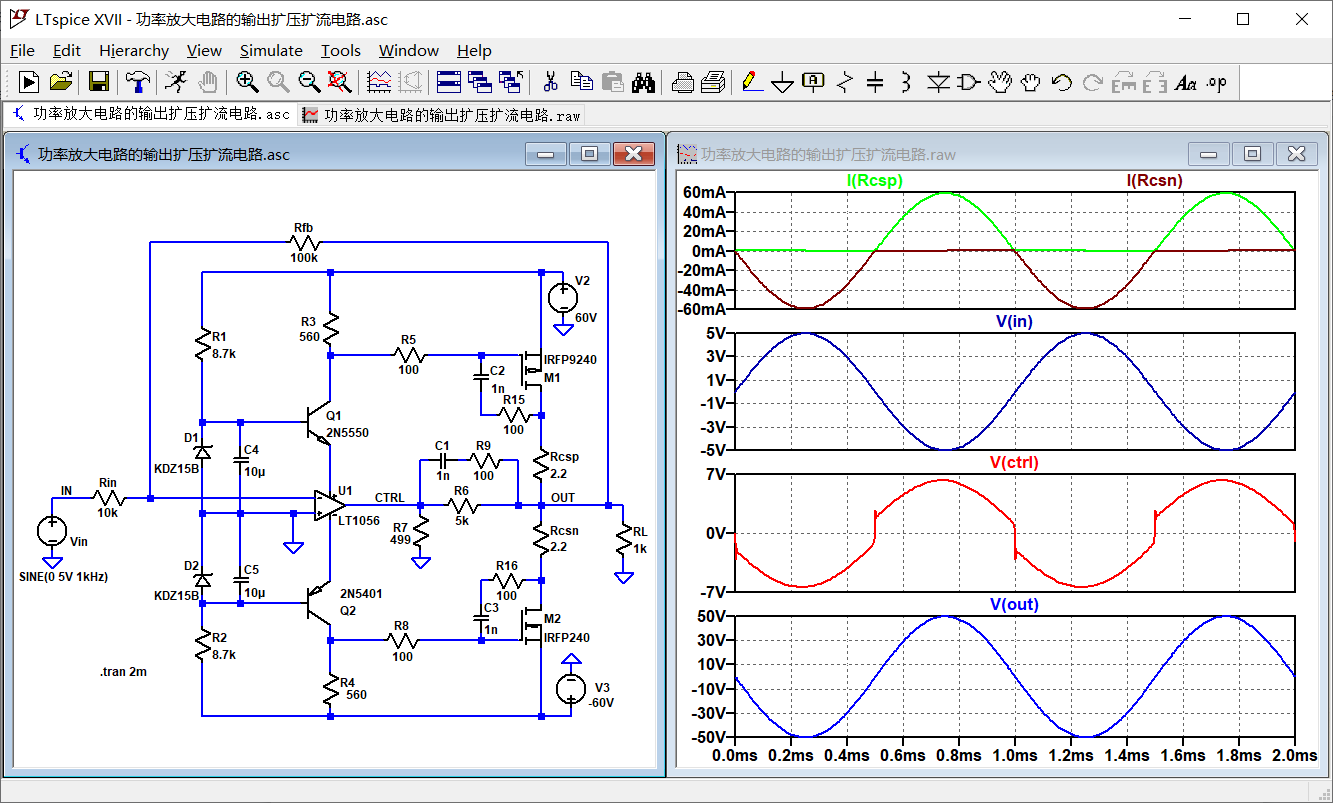Click the V(ctrl) trace label
1333x803 pixels.
click(1014, 462)
